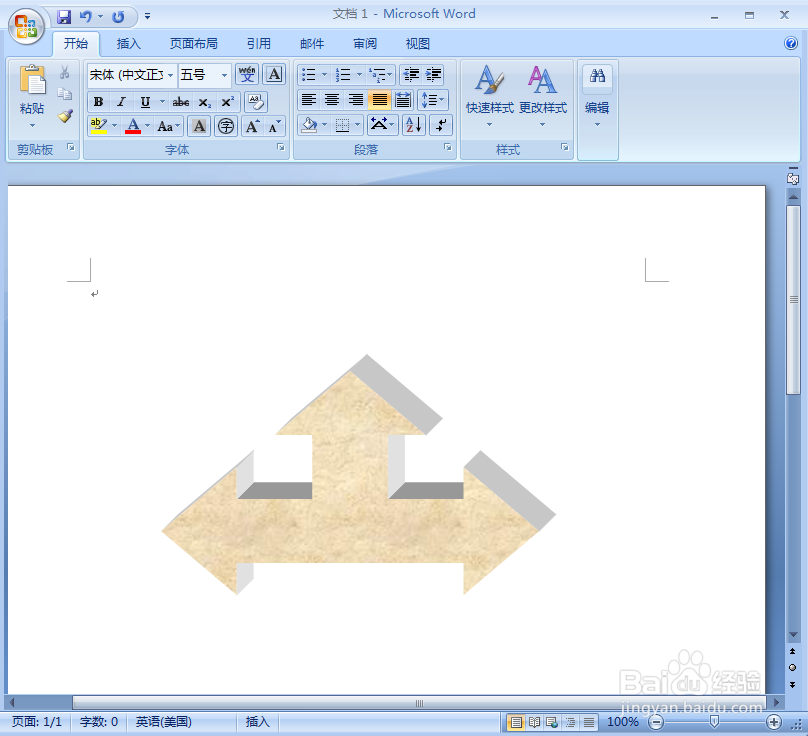Click the phonetic guide wén icon
The height and width of the screenshot is (736, 808).
(247, 74)
